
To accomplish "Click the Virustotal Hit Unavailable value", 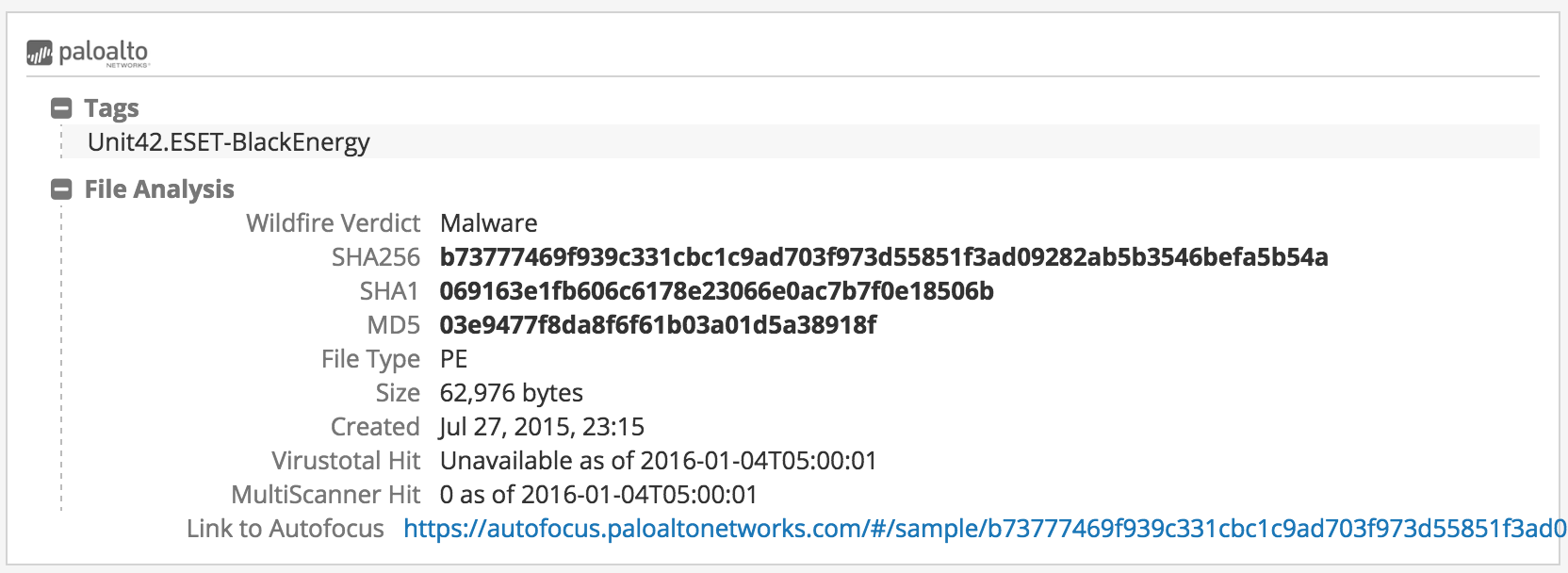I will (658, 461).
